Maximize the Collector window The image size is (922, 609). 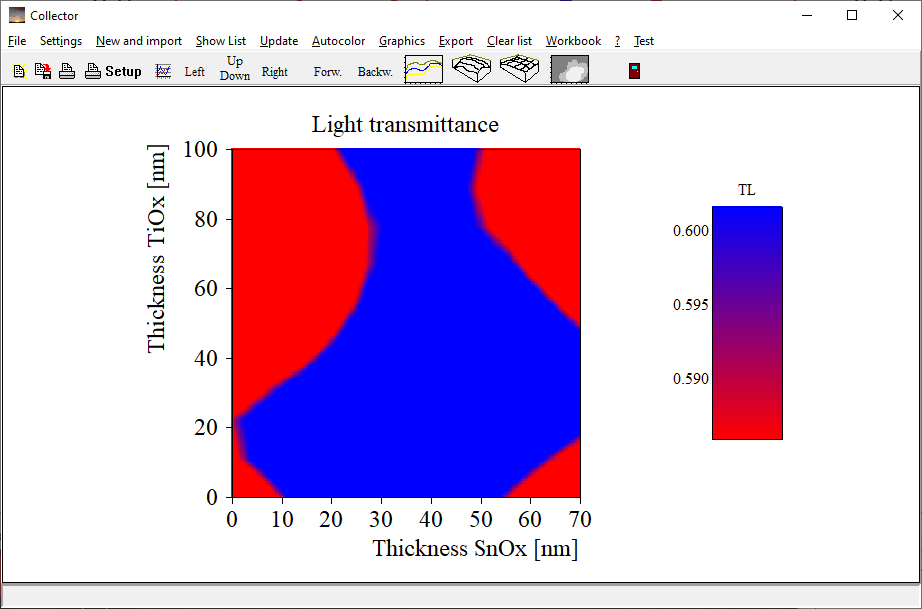click(852, 15)
